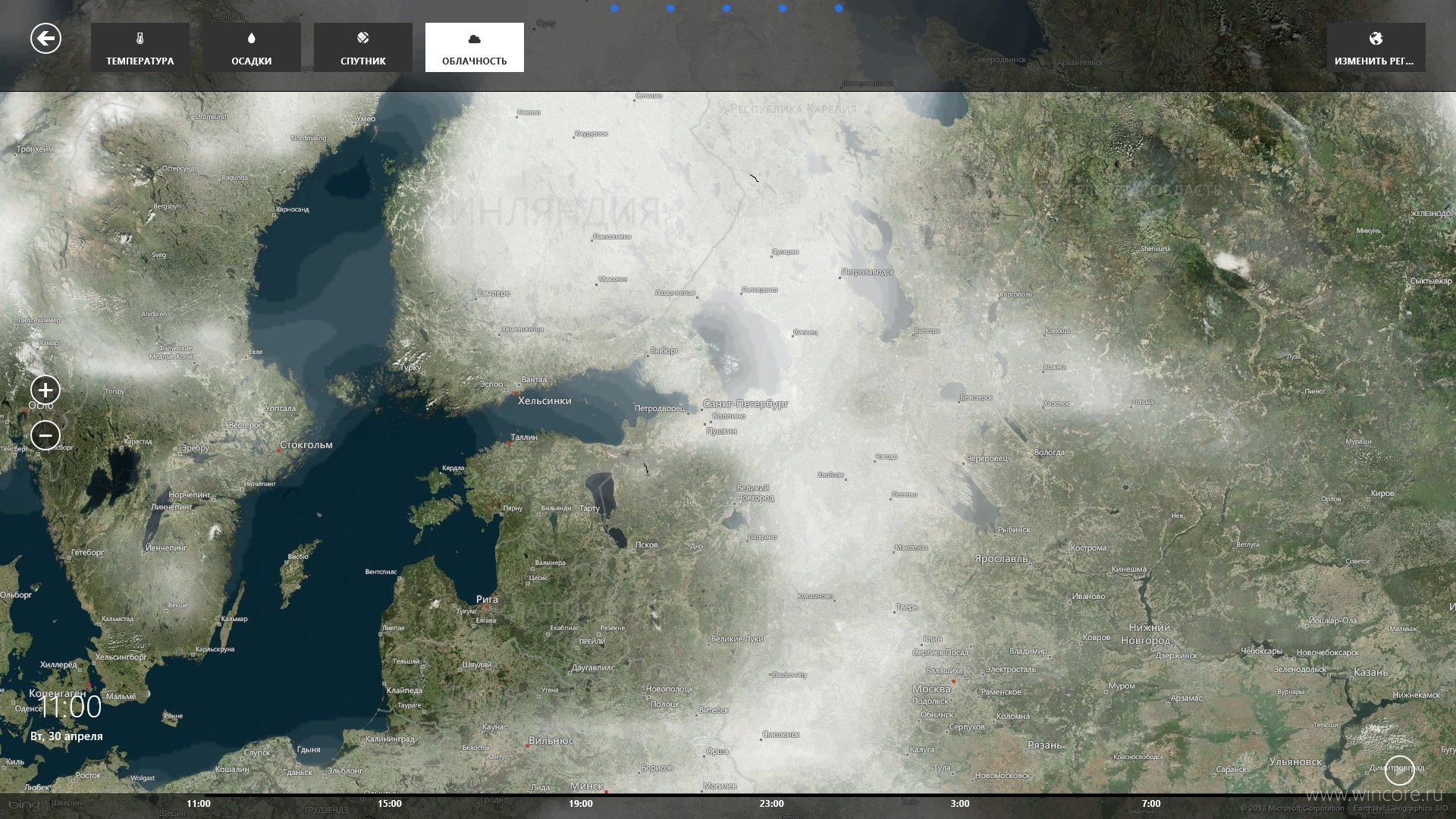Click the Великий Новгород label
This screenshot has height=819, width=1456.
click(x=755, y=493)
